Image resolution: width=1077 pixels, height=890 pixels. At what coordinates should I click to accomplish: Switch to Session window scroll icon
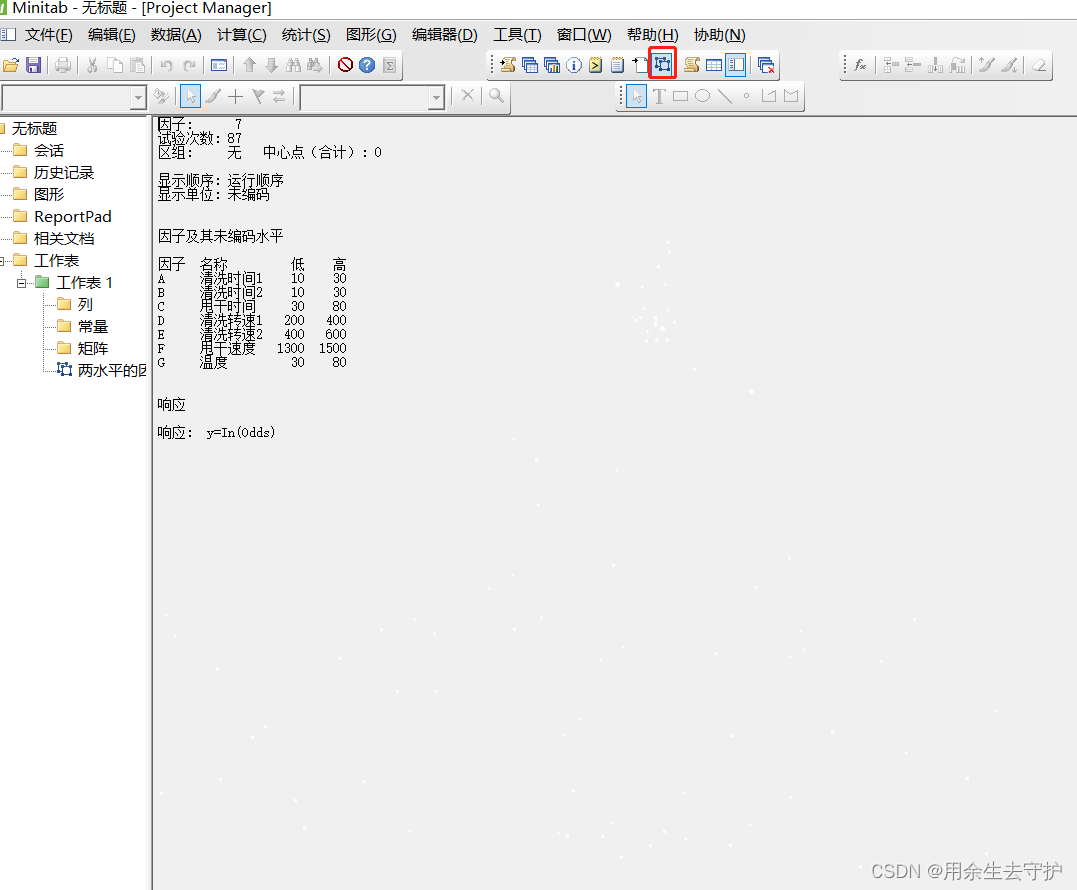click(x=692, y=65)
